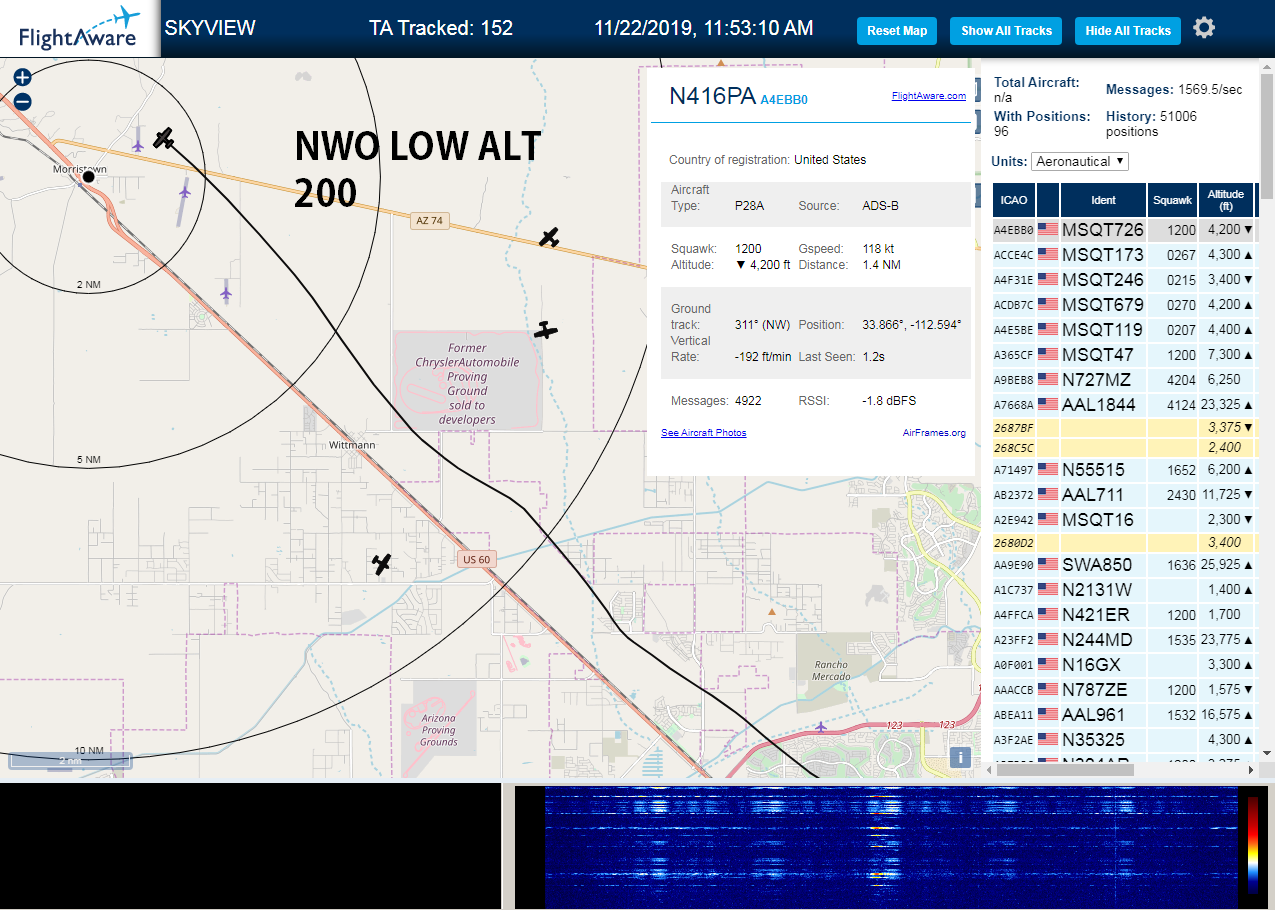Image resolution: width=1275 pixels, height=911 pixels.
Task: Select the N727MZ row in aircraft table
Action: [x=1124, y=380]
